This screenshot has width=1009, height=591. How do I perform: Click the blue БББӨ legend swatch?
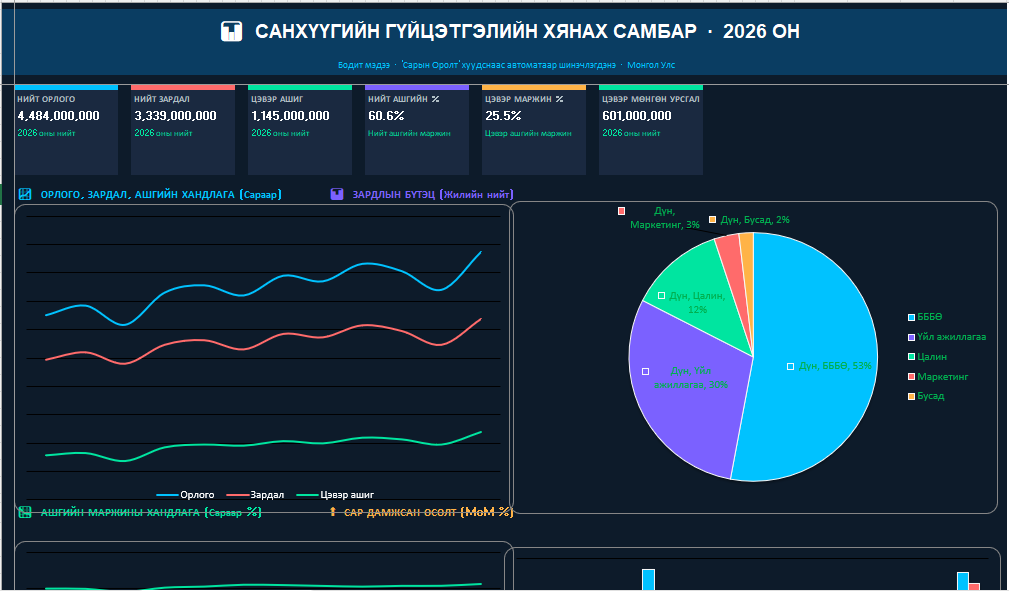tap(910, 317)
